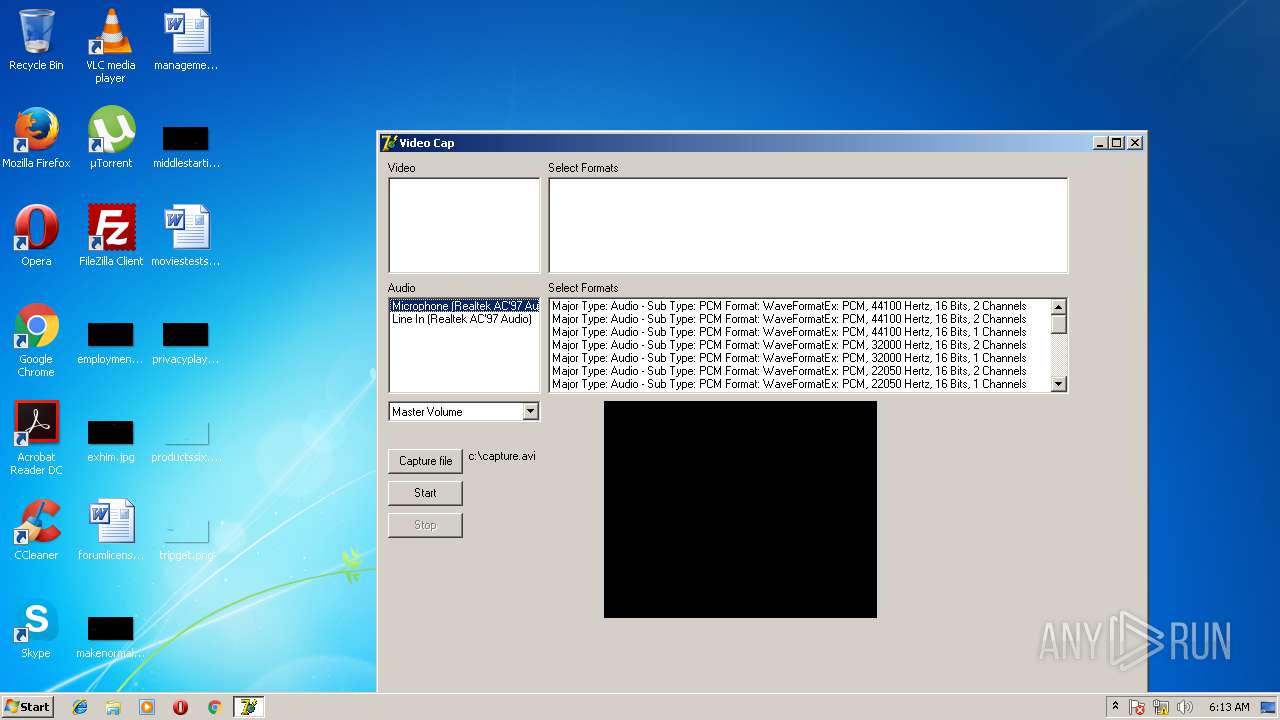1280x720 pixels.
Task: Click audio formats scrollbar up arrow
Action: [1059, 307]
